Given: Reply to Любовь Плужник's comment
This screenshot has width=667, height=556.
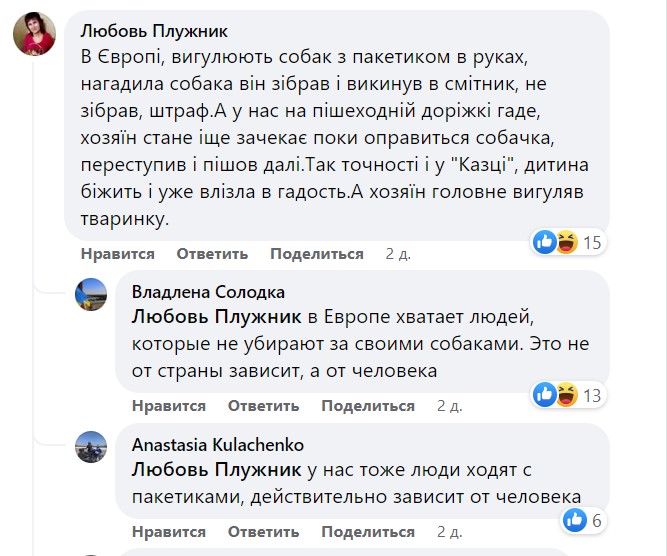Looking at the screenshot, I should [x=212, y=254].
